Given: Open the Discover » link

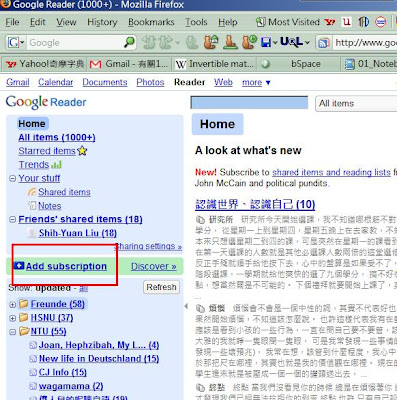Looking at the screenshot, I should [154, 266].
